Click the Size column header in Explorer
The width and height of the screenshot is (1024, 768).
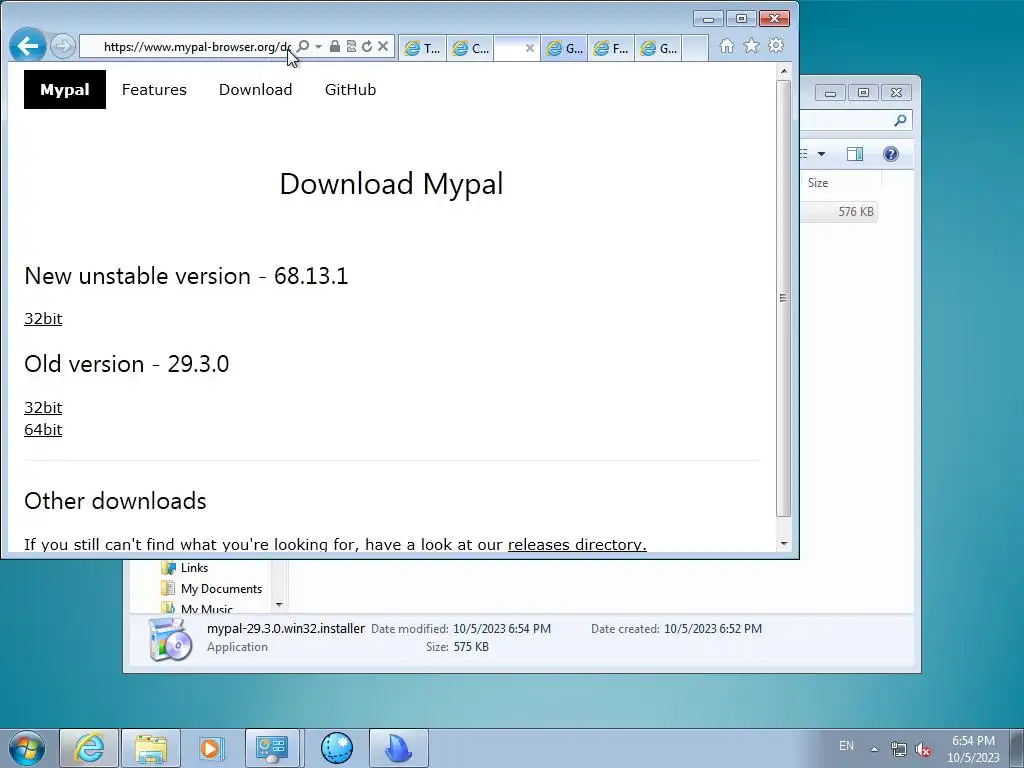841,183
